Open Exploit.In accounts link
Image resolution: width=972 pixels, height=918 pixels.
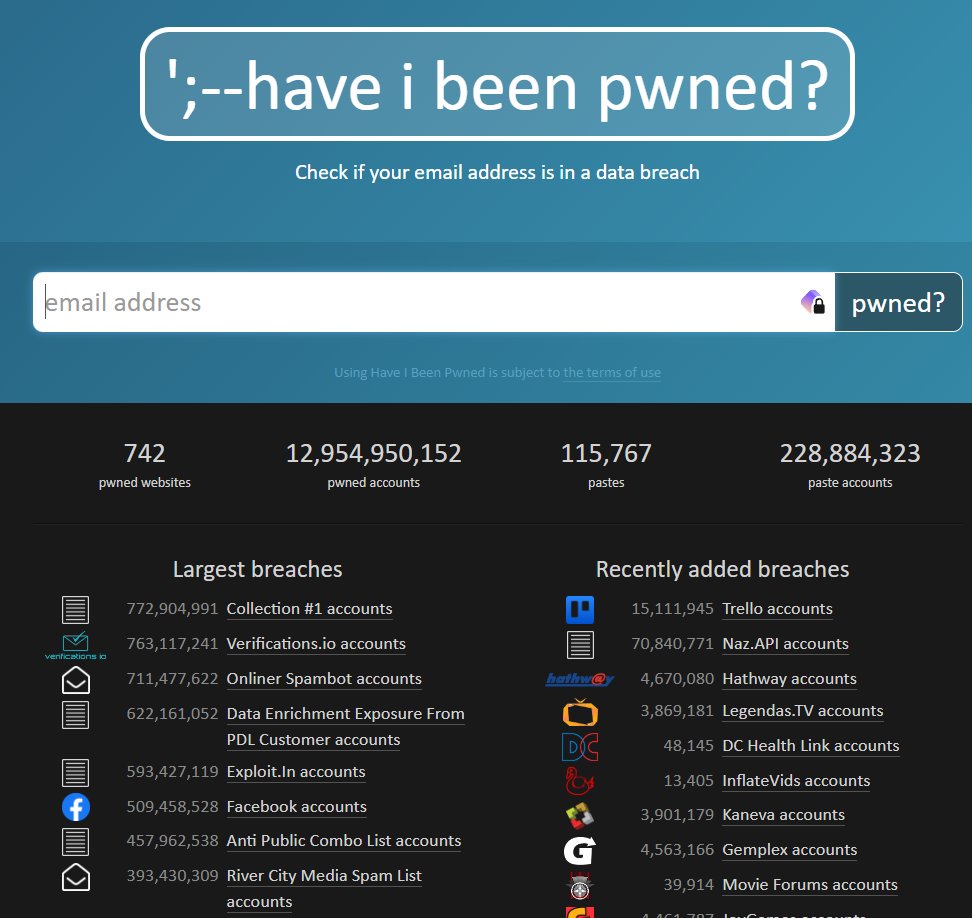point(296,772)
